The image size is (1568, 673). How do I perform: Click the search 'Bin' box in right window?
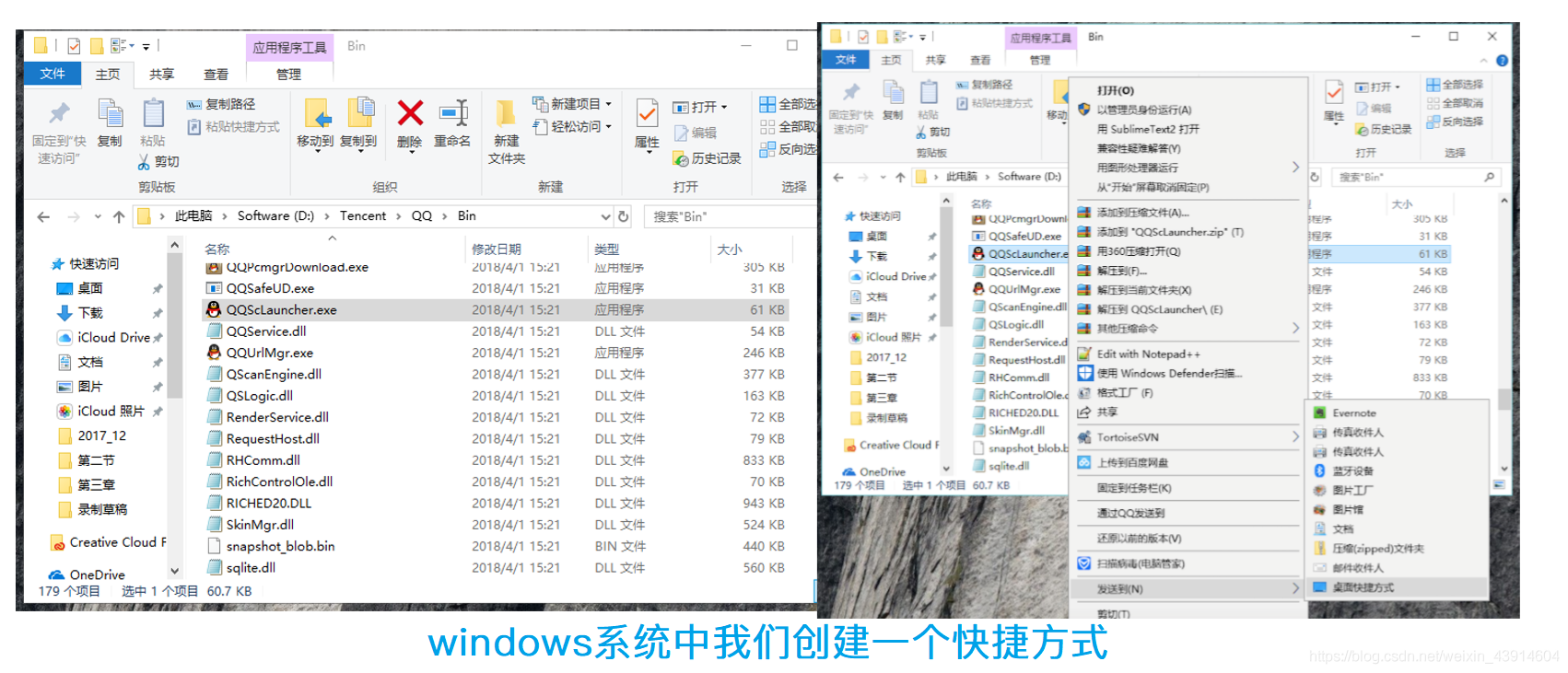tap(1416, 177)
